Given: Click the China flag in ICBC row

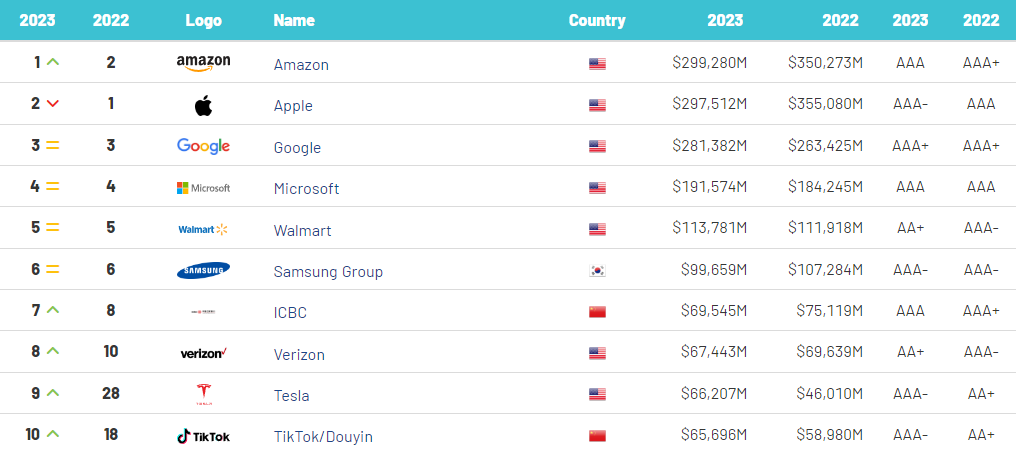Looking at the screenshot, I should coord(597,312).
